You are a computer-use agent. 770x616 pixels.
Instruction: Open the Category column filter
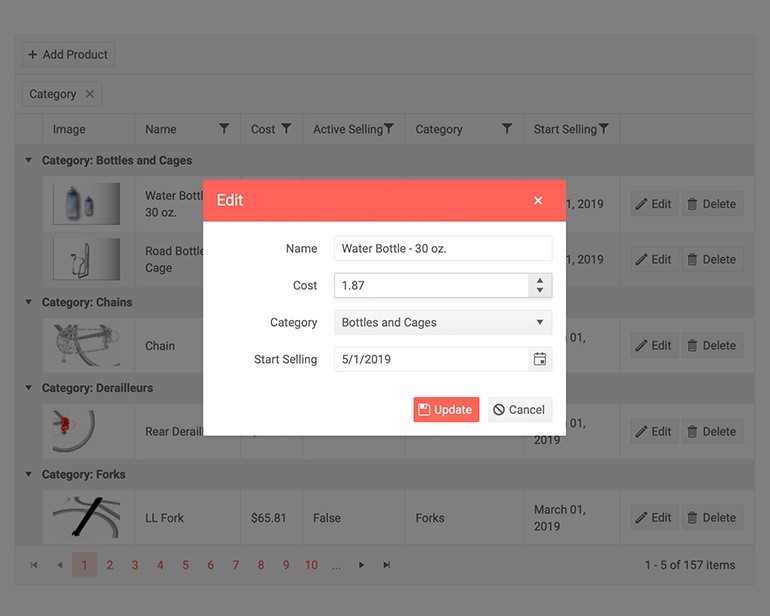coord(507,129)
